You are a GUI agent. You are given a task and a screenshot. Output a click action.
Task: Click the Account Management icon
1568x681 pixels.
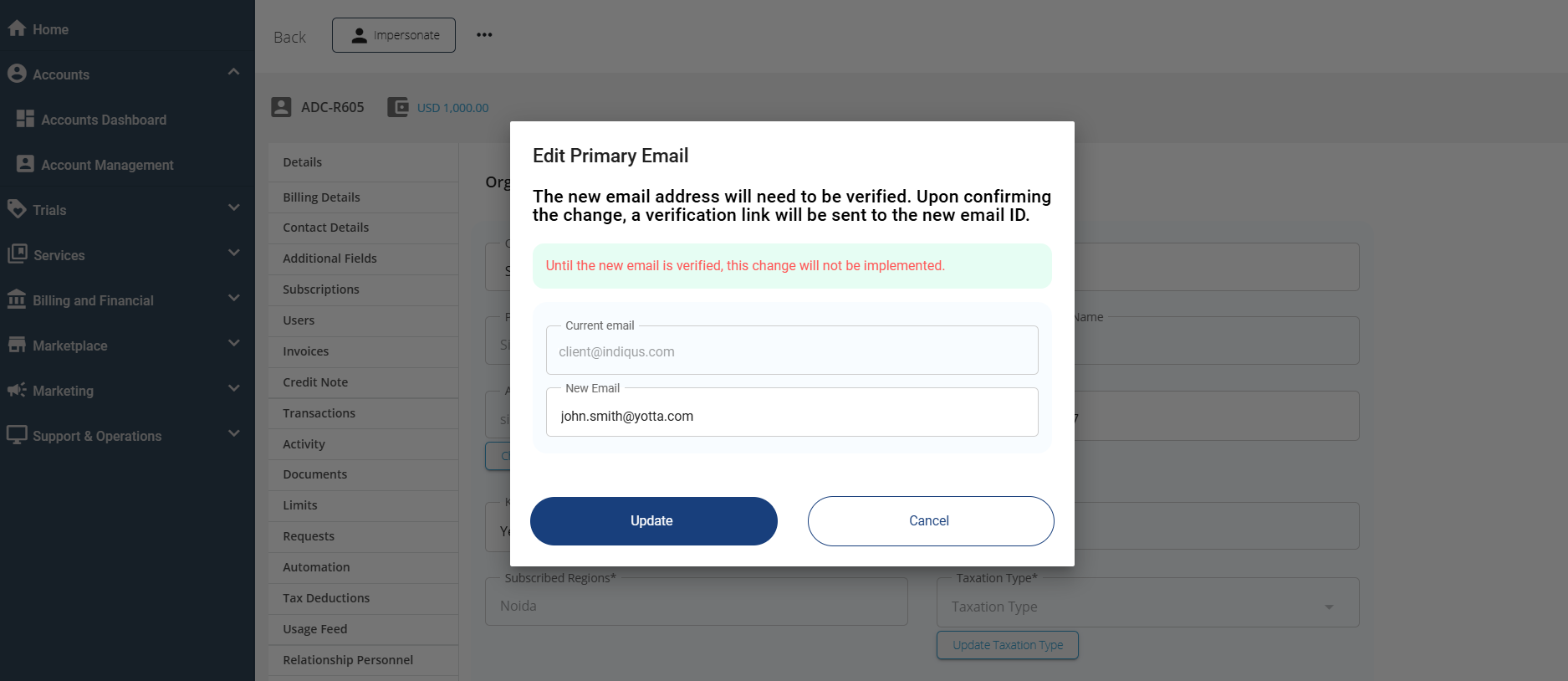25,164
